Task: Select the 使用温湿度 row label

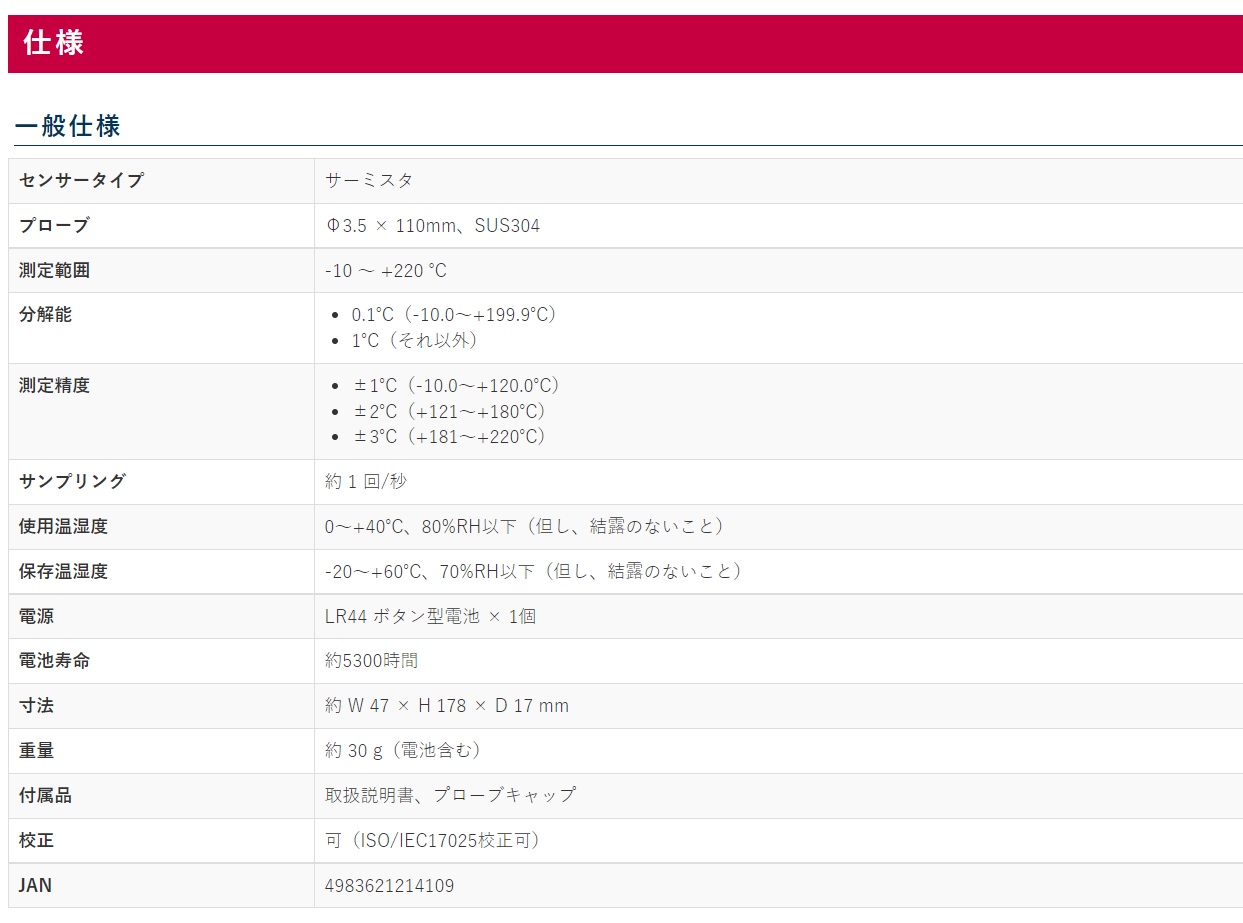Action: pos(63,527)
